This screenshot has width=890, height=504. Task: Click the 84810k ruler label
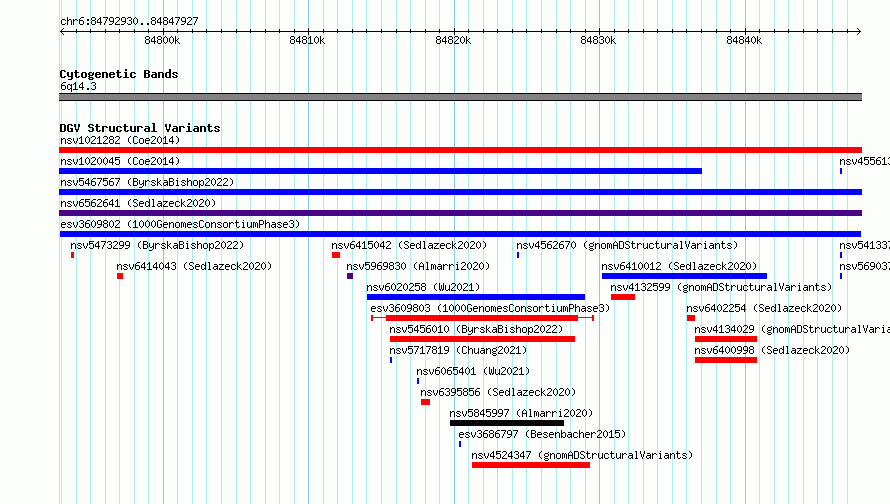pyautogui.click(x=307, y=40)
